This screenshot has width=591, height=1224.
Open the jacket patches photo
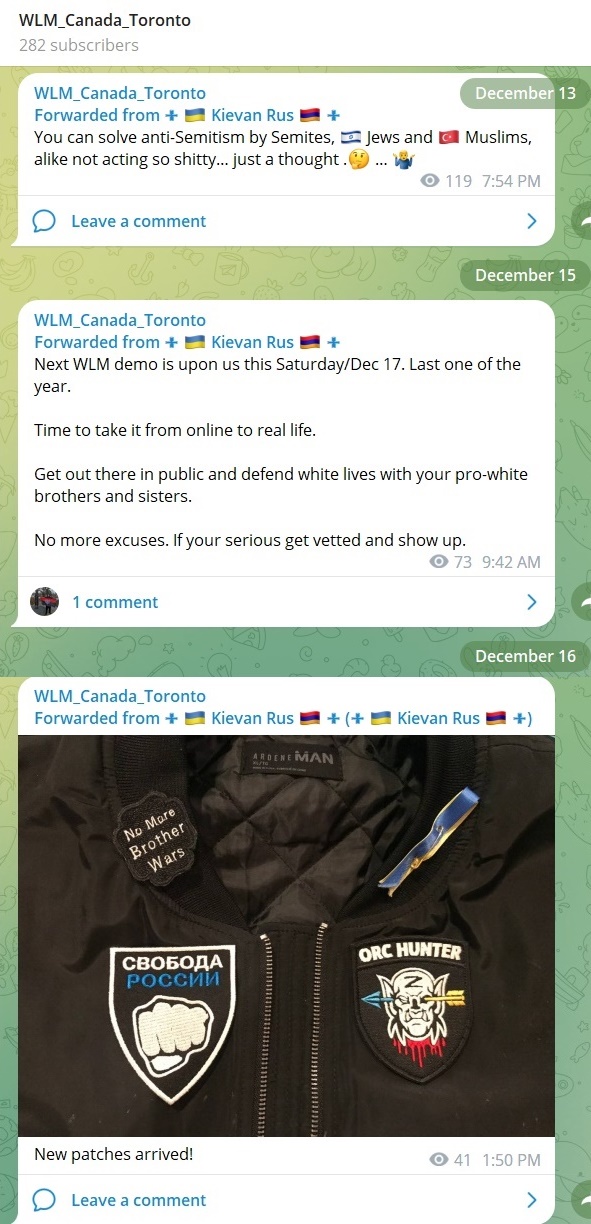(286, 935)
